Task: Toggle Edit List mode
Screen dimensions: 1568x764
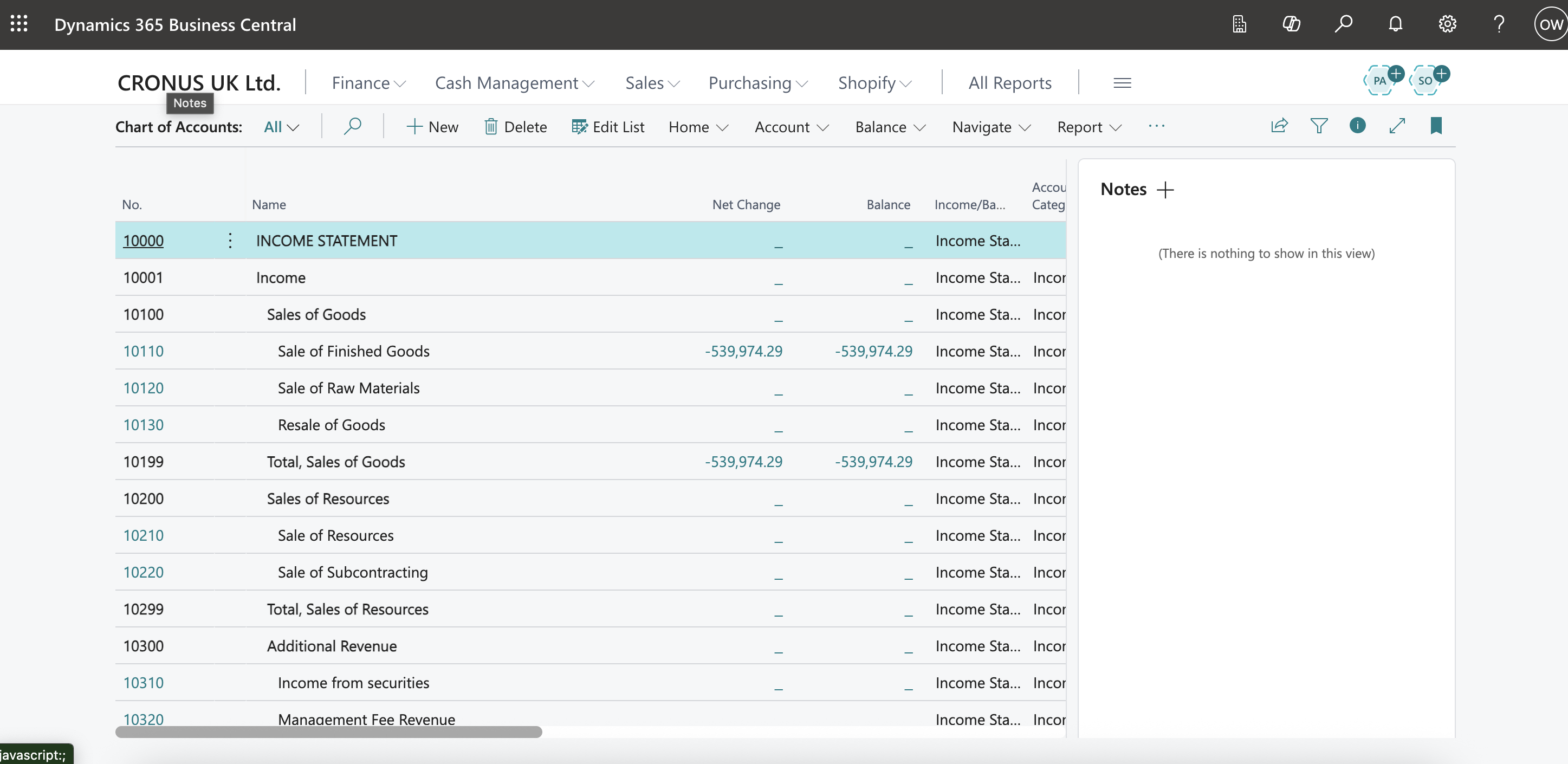Action: point(607,127)
